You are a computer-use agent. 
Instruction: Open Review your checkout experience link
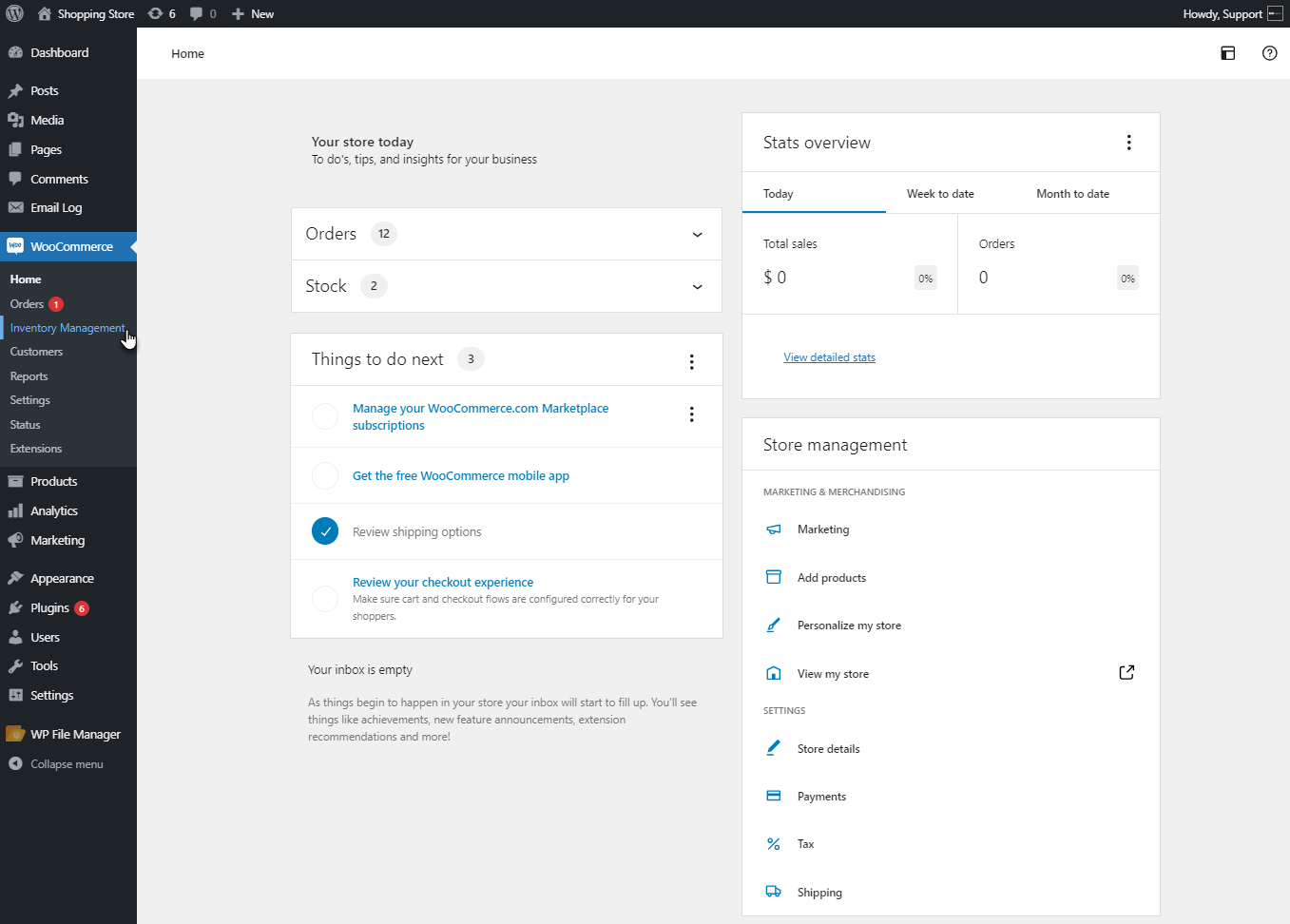point(443,582)
